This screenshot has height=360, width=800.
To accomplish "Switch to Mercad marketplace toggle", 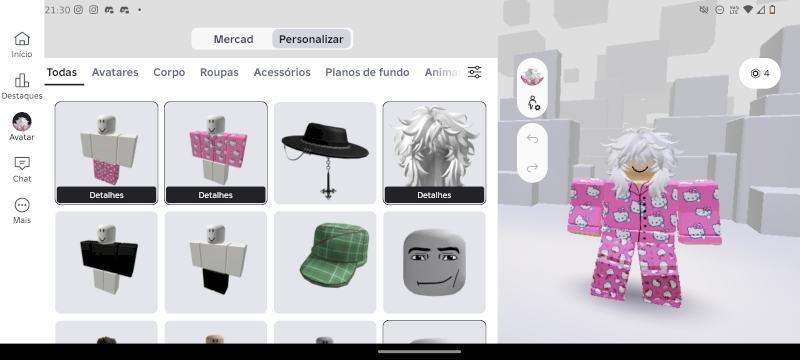I will [x=233, y=39].
